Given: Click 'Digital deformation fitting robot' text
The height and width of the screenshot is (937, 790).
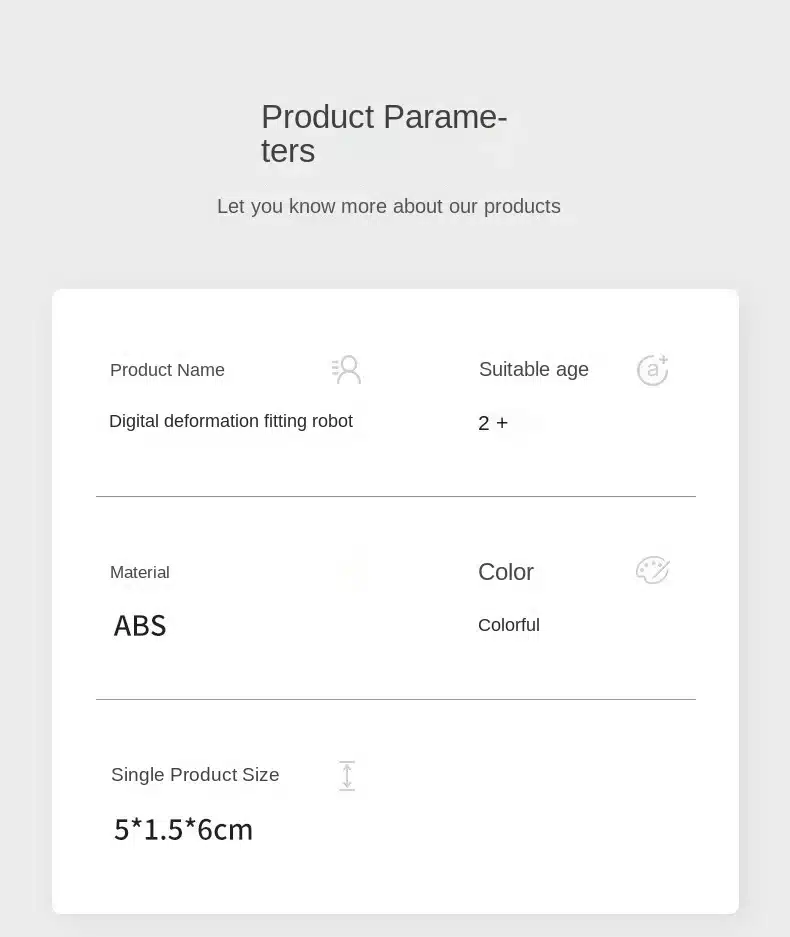Looking at the screenshot, I should coord(231,421).
